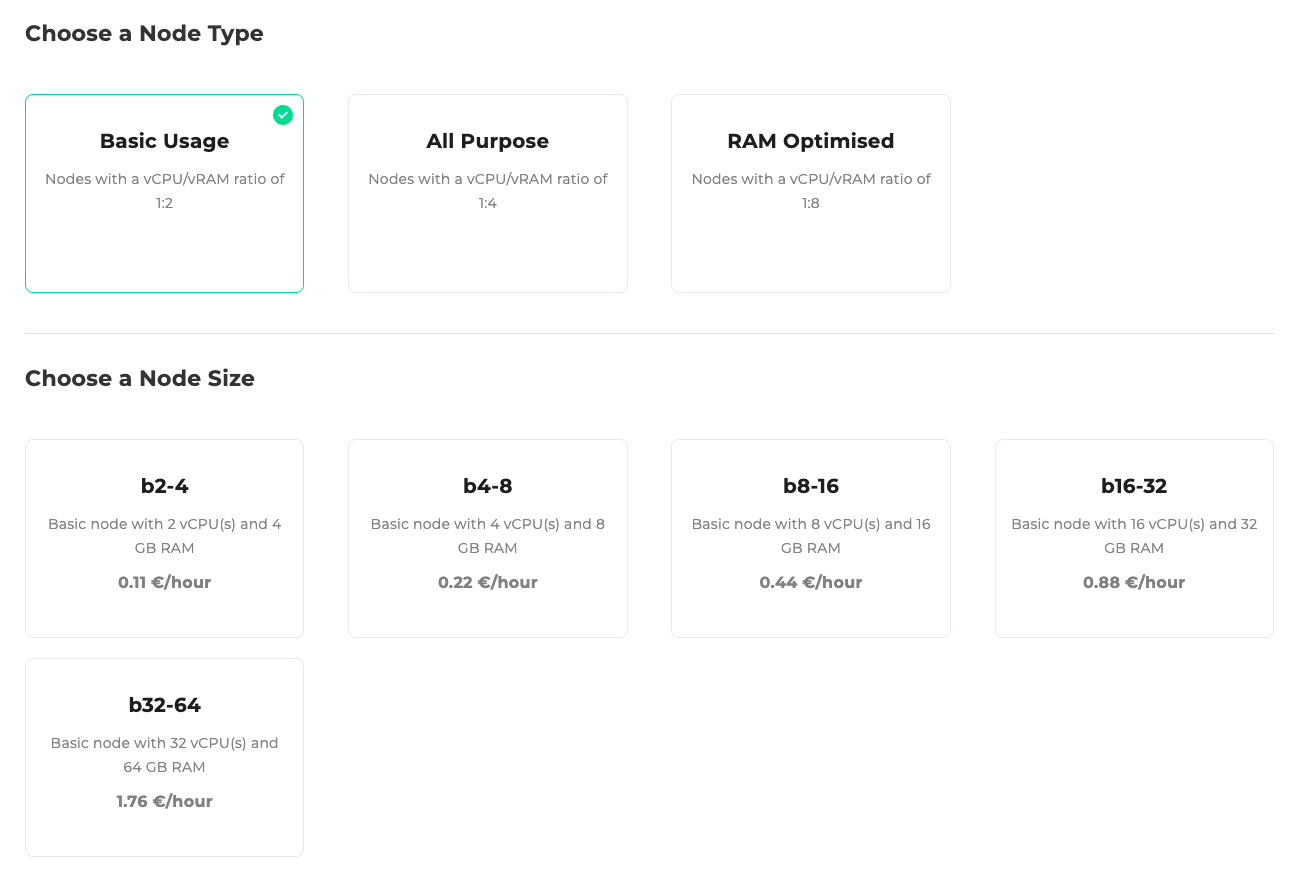Select the RAM Optimised node type
Screen dimensions: 1301x885
[x=810, y=193]
